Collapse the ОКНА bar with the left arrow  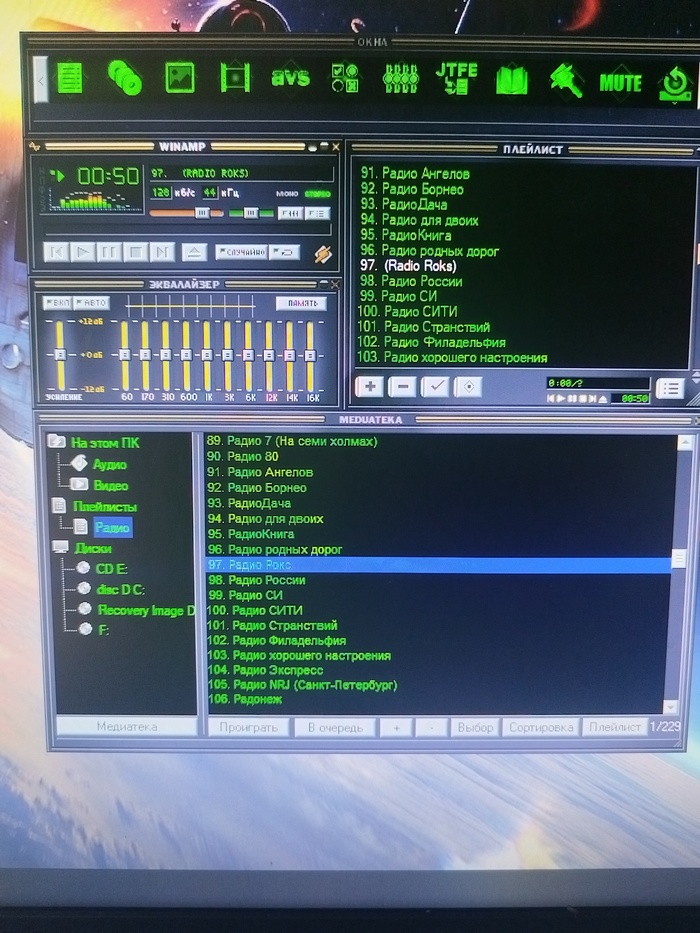tap(40, 80)
